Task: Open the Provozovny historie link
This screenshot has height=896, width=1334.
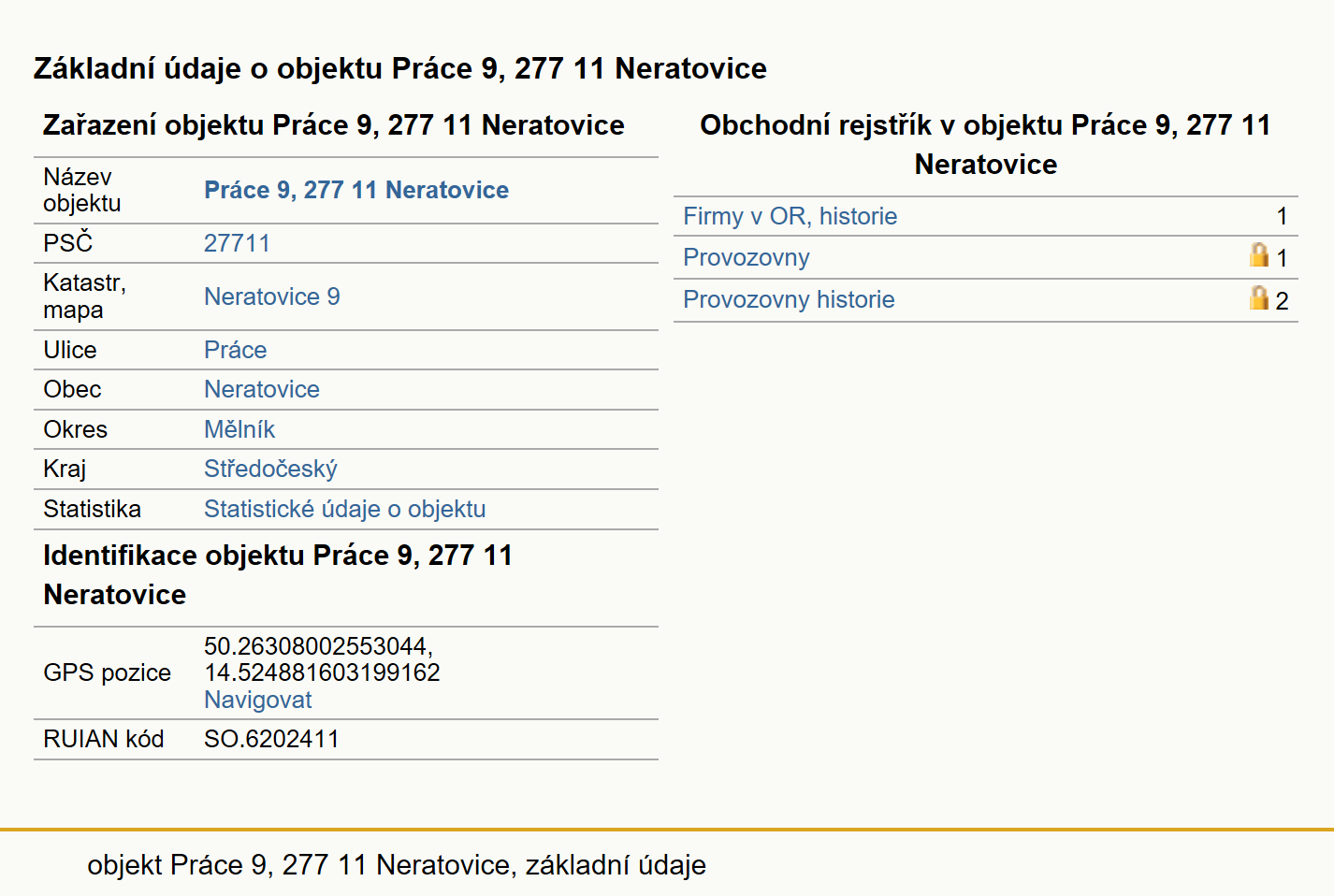Action: (x=789, y=299)
